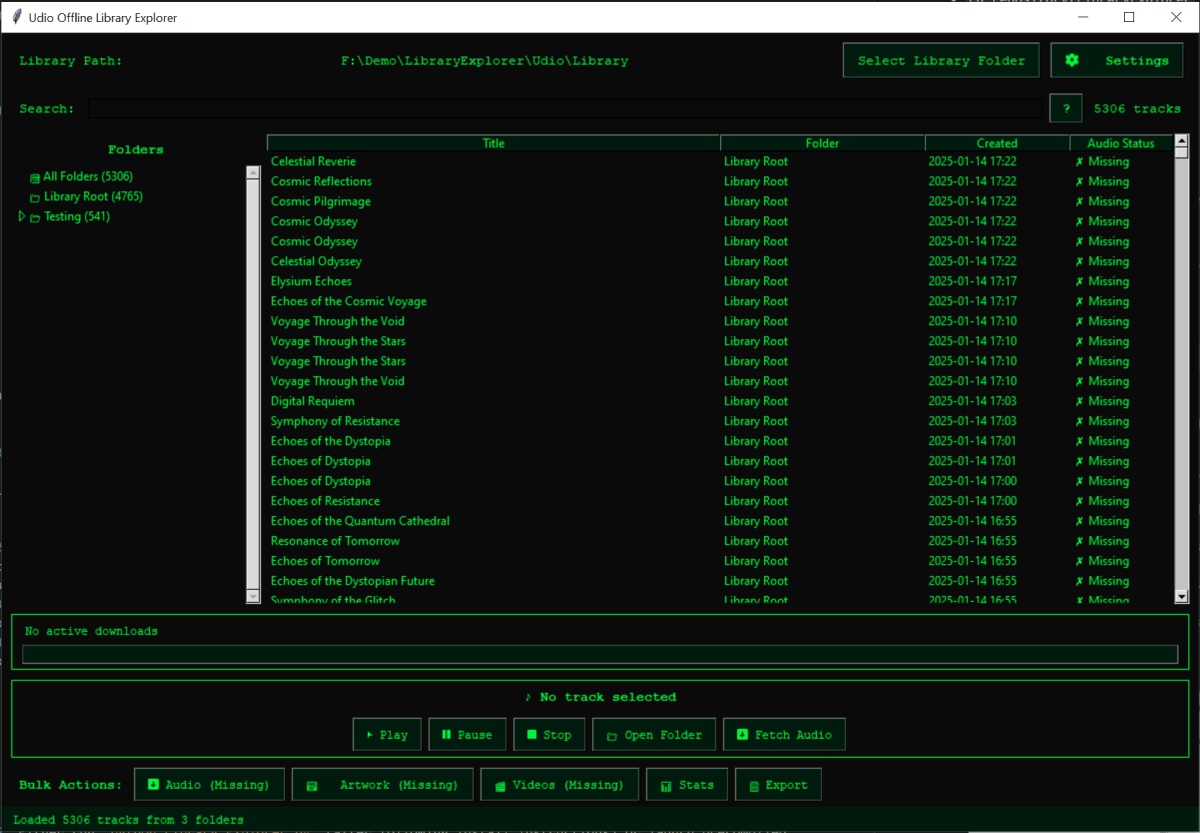Focus the Search input field
This screenshot has height=833, width=1200.
click(x=565, y=108)
